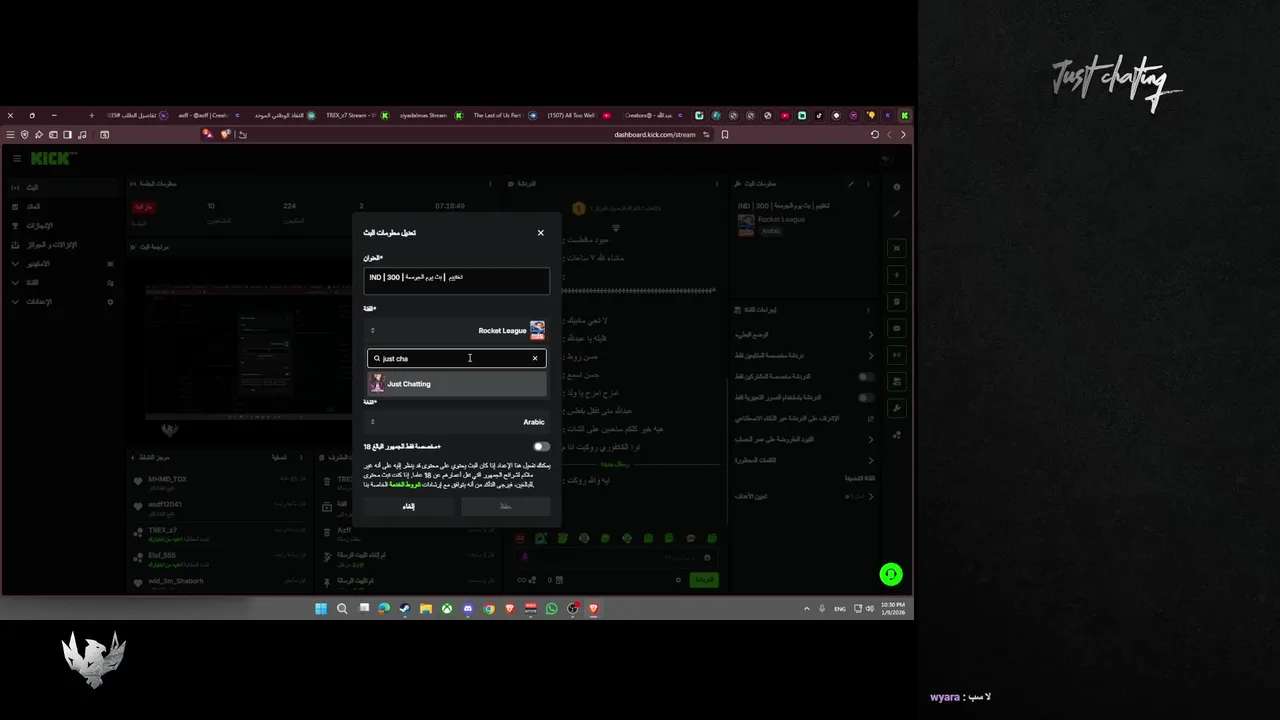
Task: Open Steam from the taskbar
Action: coord(405,609)
